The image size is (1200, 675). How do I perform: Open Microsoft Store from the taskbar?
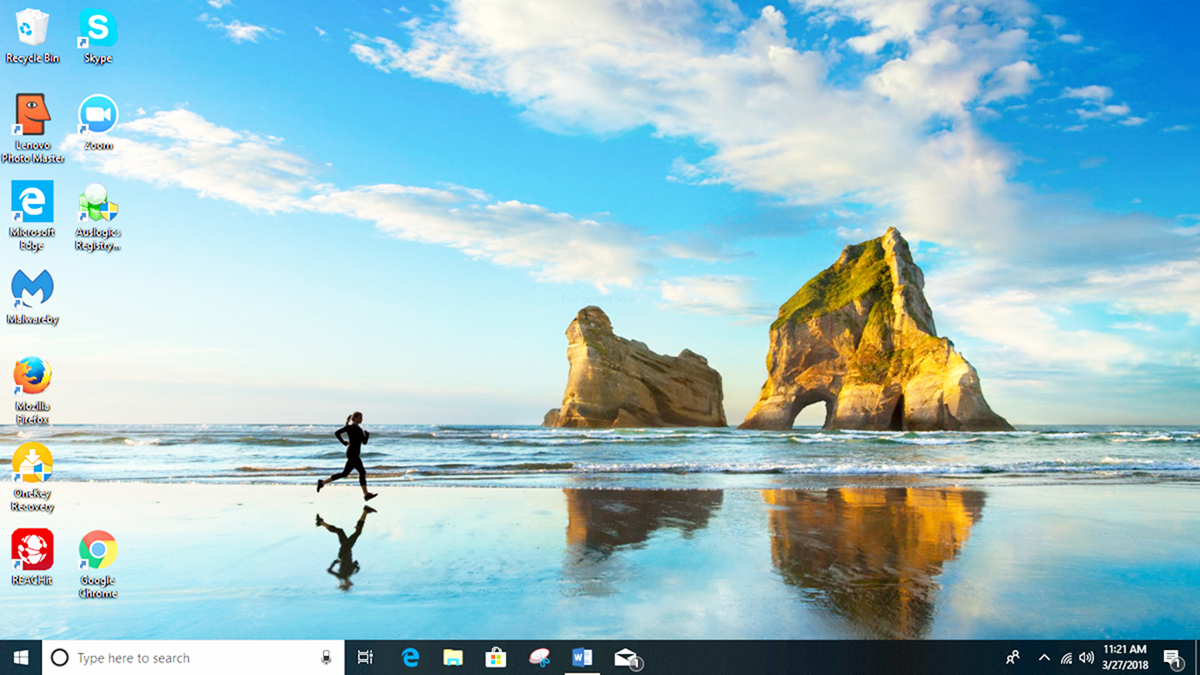tap(496, 657)
